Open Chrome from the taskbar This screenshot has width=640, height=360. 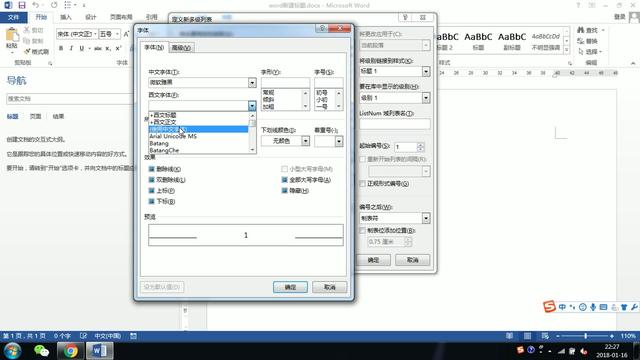click(70, 351)
